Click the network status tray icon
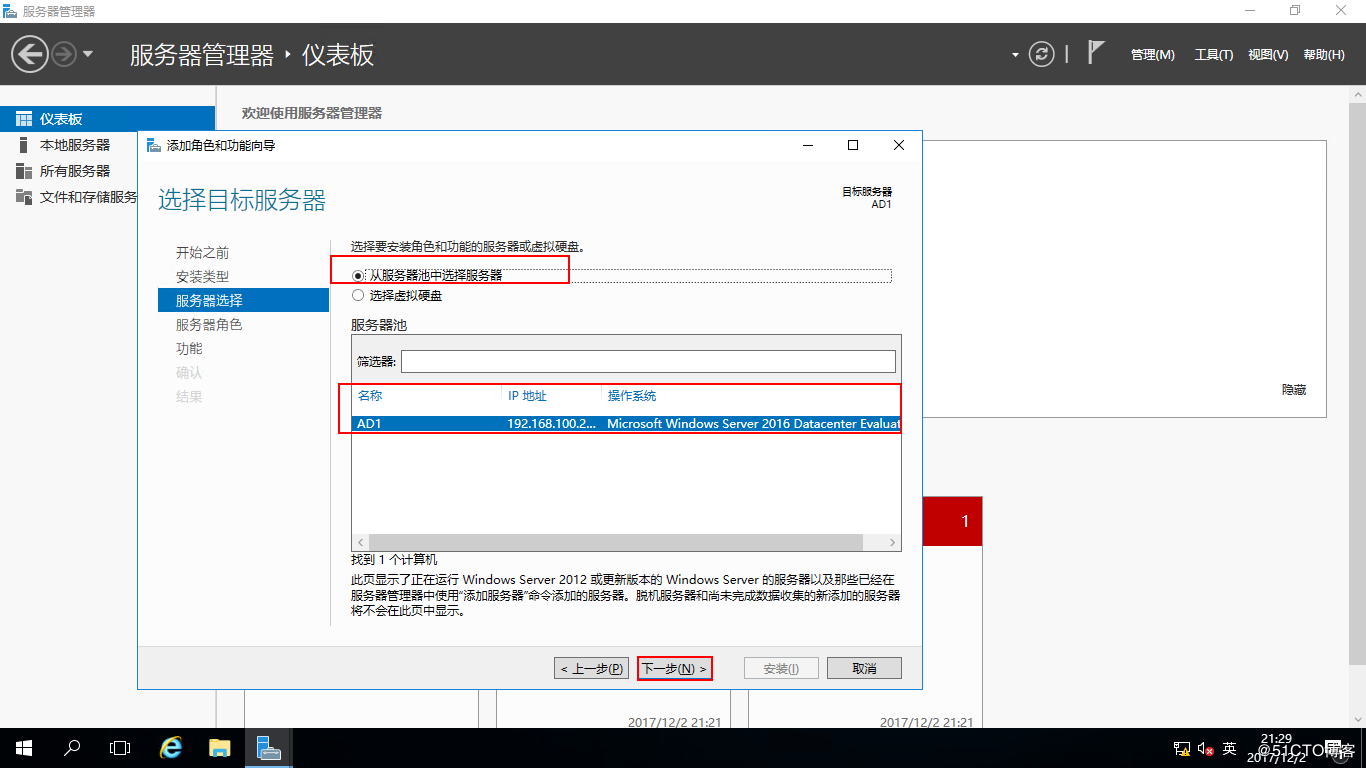Viewport: 1366px width, 768px height. (x=1183, y=748)
